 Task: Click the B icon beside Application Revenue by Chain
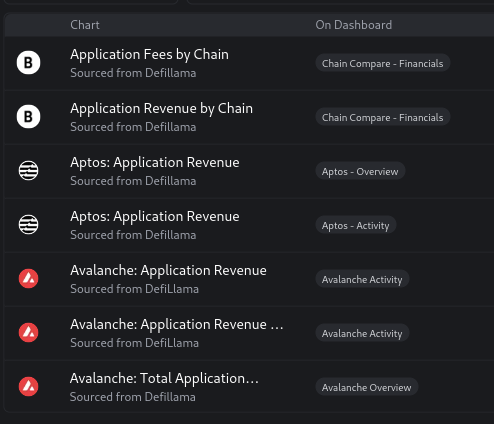point(29,117)
